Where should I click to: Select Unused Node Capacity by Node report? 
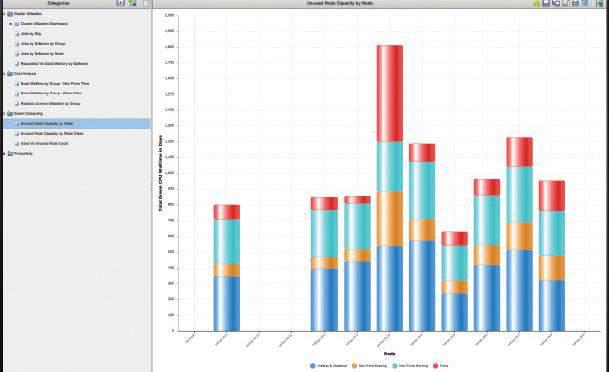(76, 123)
